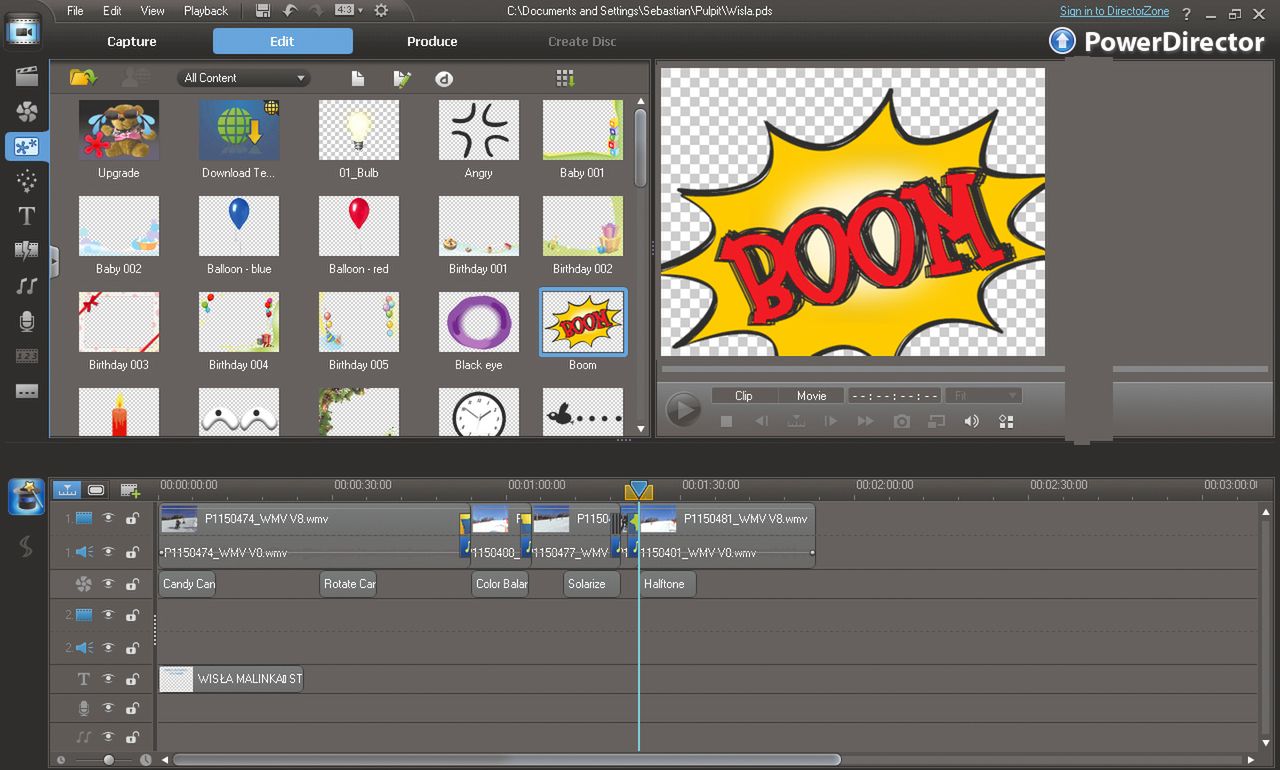Lock the title track padlock
The width and height of the screenshot is (1280, 770).
point(131,679)
